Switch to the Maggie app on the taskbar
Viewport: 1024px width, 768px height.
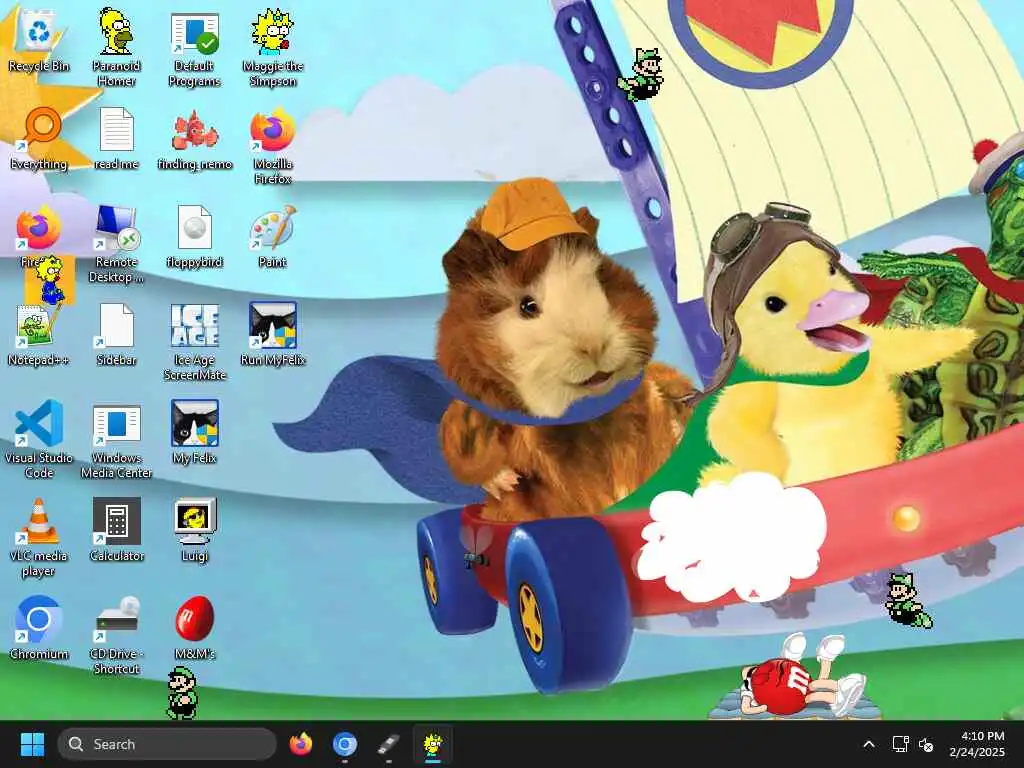coord(432,744)
